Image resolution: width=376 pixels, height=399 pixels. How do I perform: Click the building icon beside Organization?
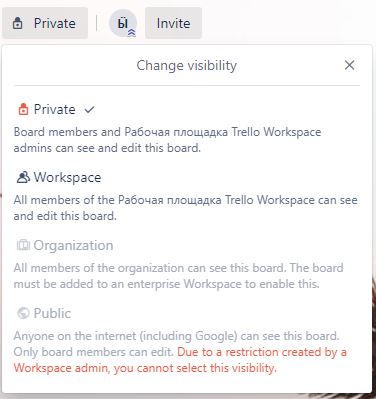pyautogui.click(x=23, y=245)
